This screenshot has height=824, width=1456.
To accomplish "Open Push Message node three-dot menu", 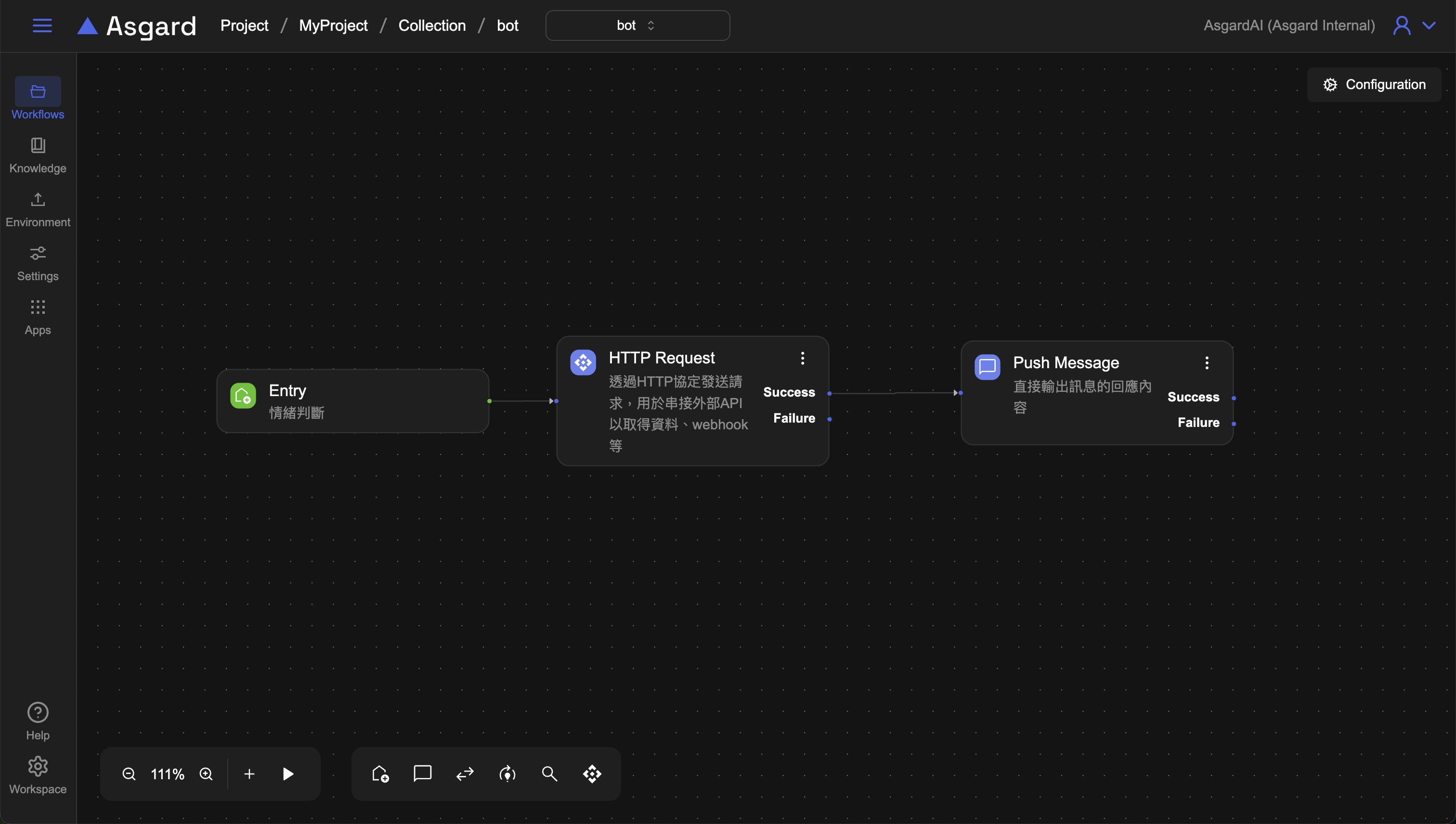I will pyautogui.click(x=1206, y=363).
